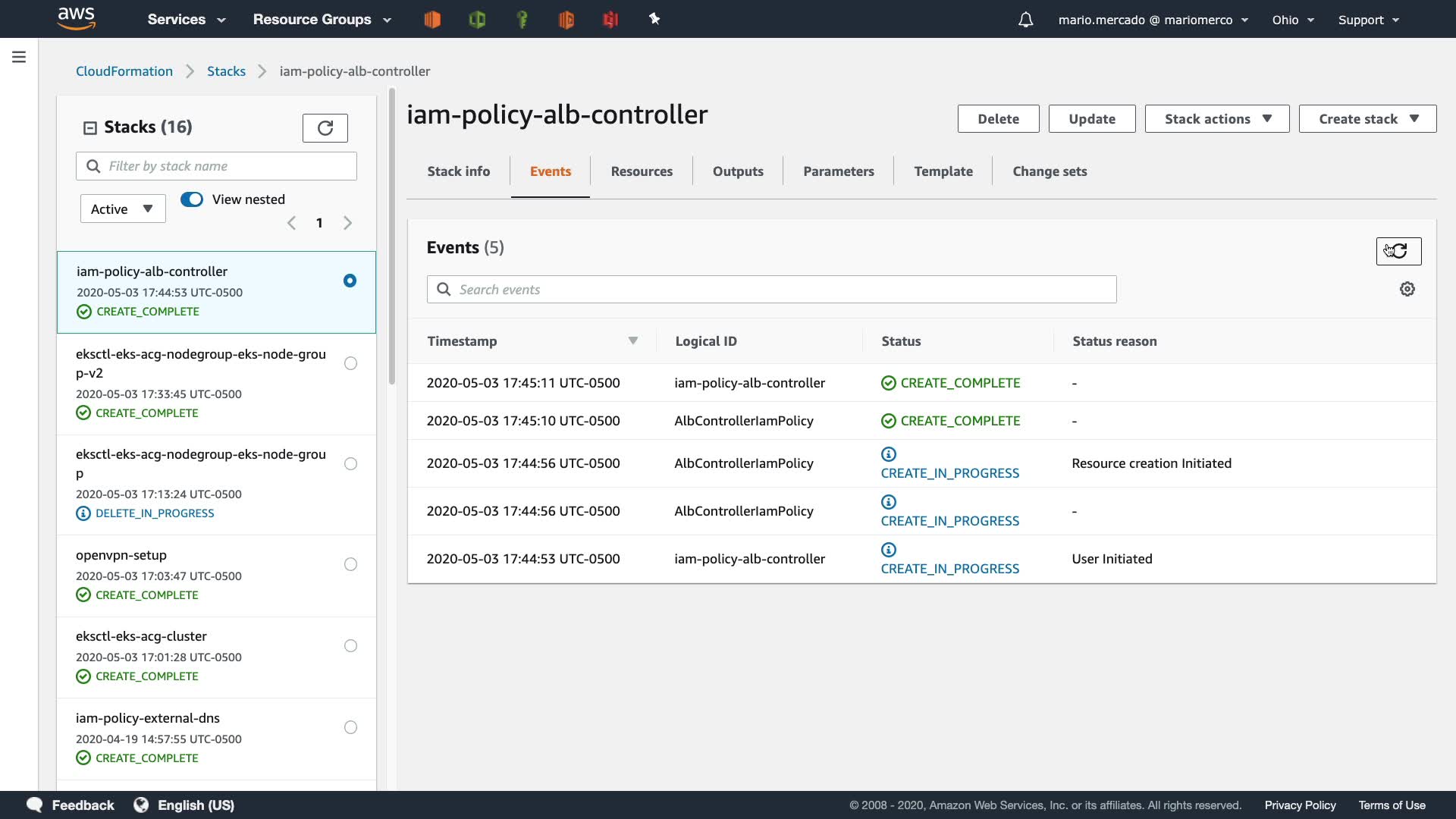The width and height of the screenshot is (1456, 819).
Task: Open the Active filter dropdown
Action: click(x=123, y=209)
